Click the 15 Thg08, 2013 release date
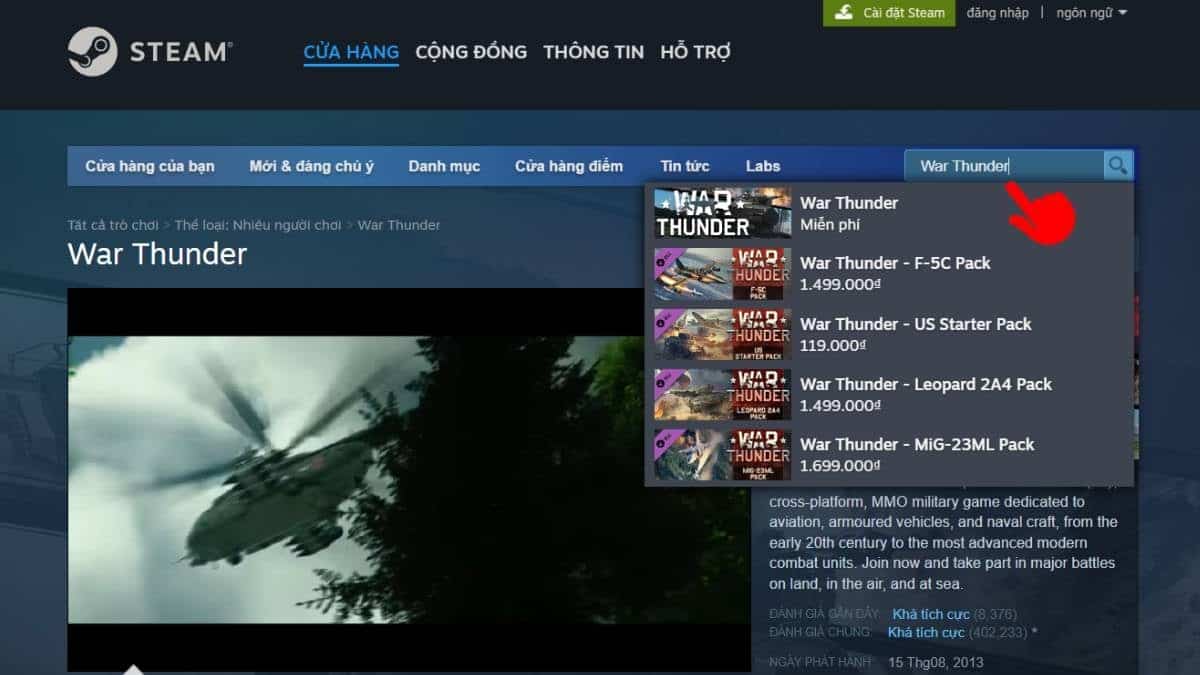1200x675 pixels. coord(938,662)
